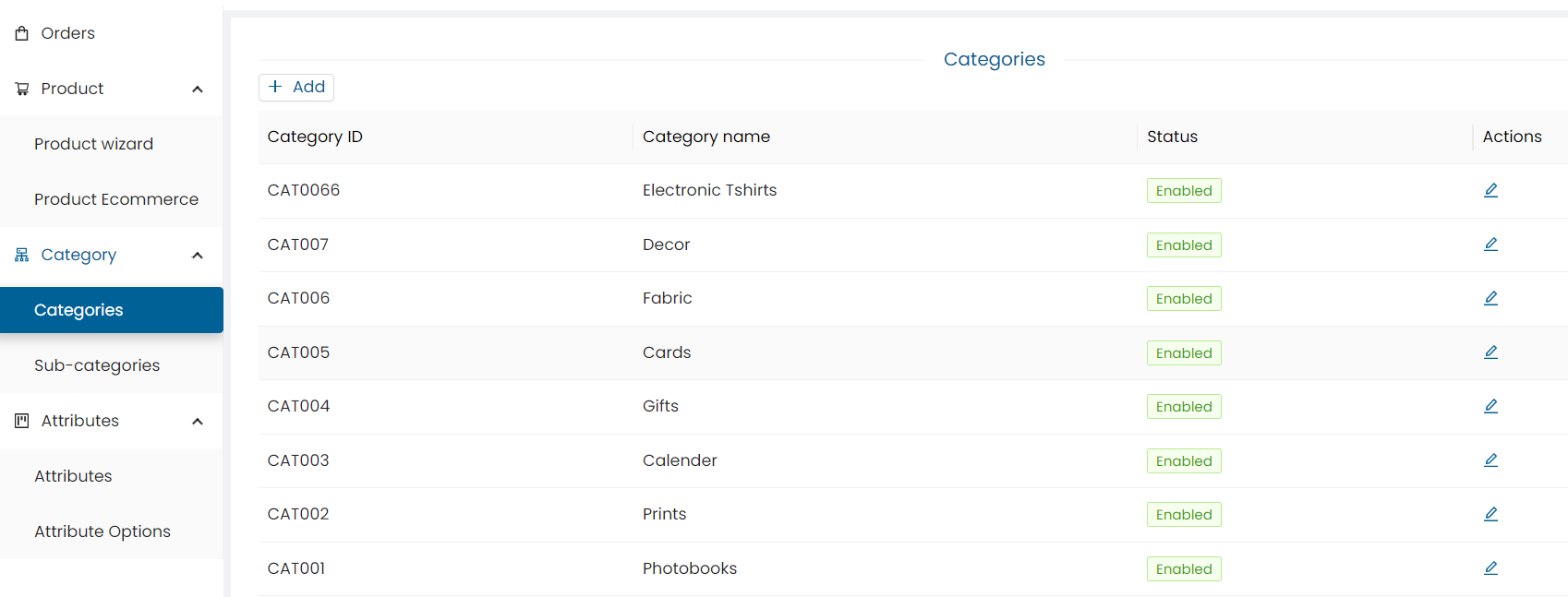Select the CAT0066 ID cell
Screen dimensions: 1568x597
click(304, 190)
